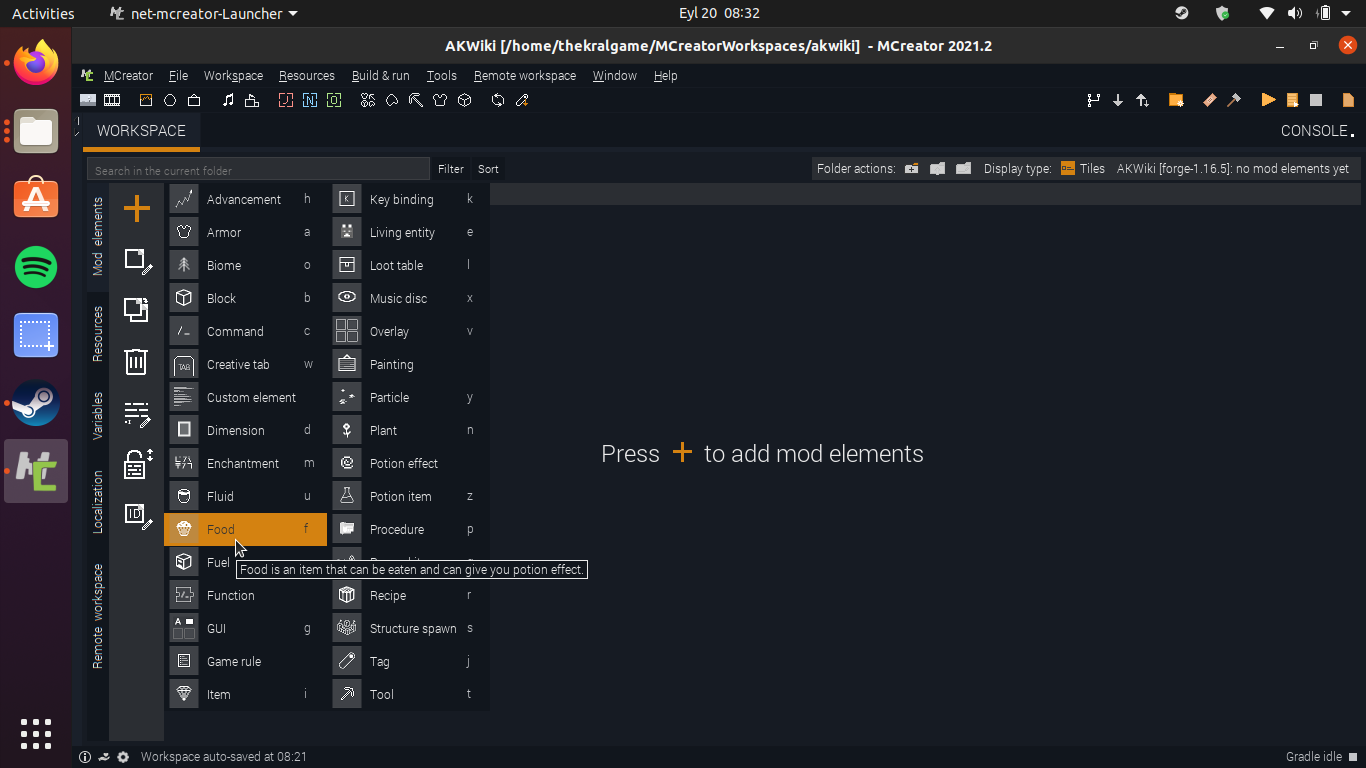This screenshot has width=1366, height=768.
Task: Pick the Armor element option
Action: (x=245, y=232)
